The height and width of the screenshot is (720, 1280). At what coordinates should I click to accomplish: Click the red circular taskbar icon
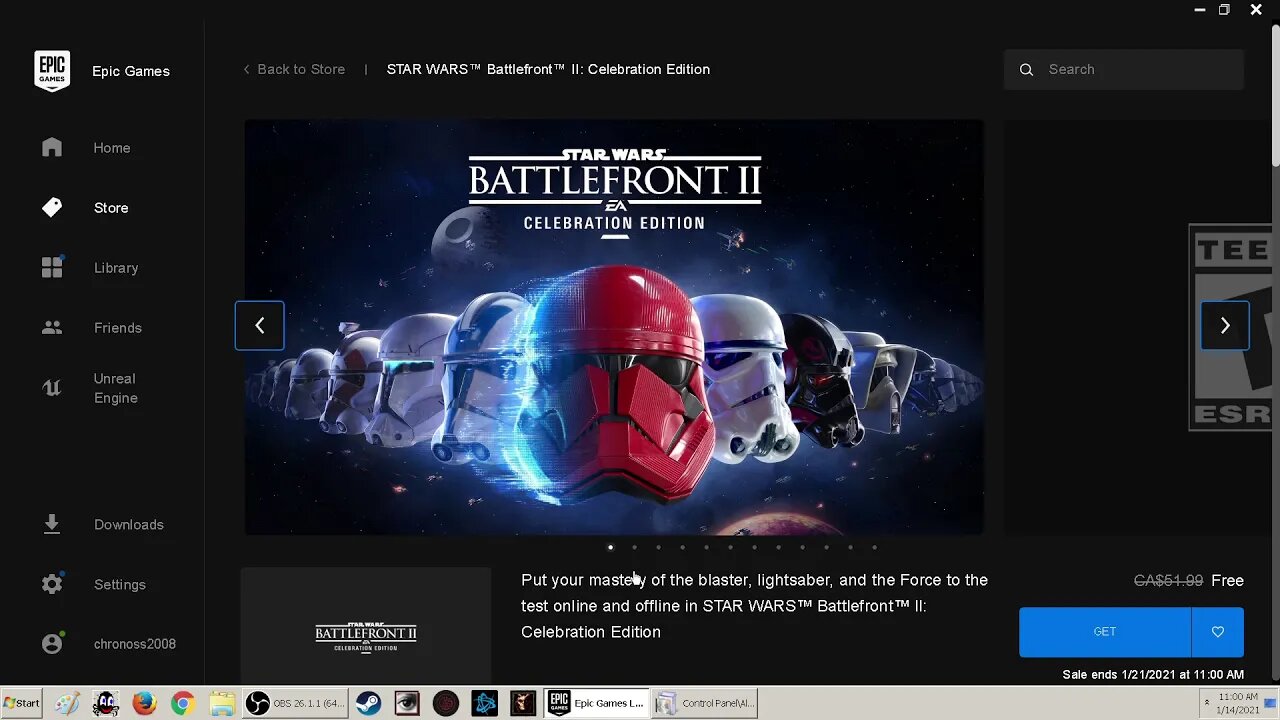point(446,704)
